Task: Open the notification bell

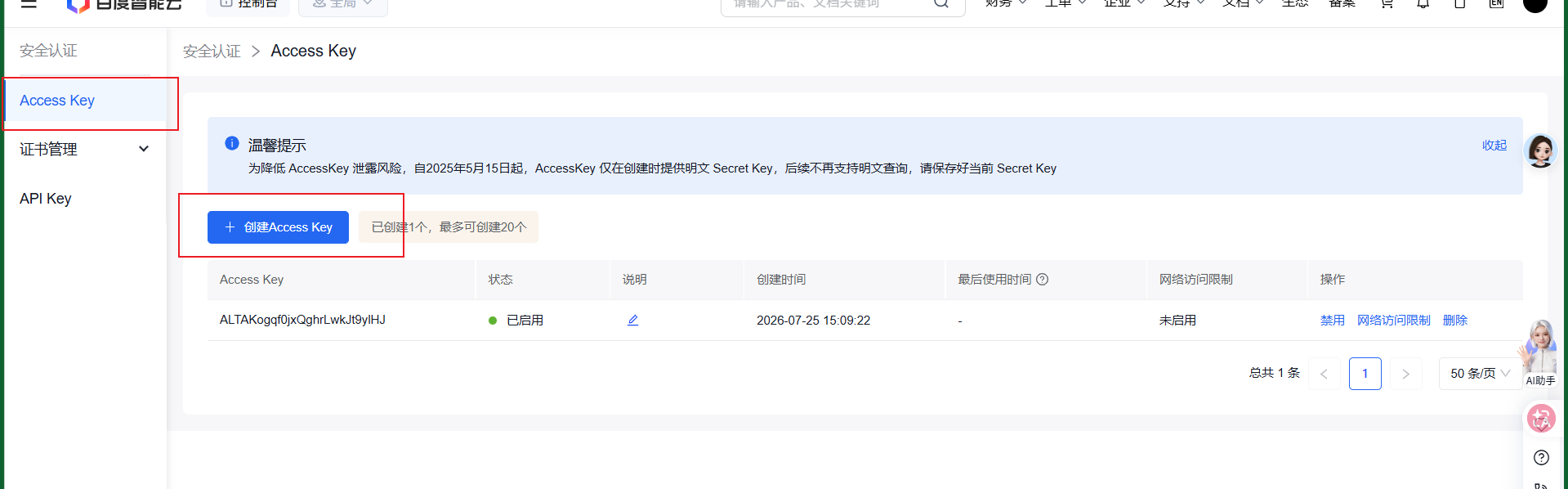Action: pos(1423,3)
